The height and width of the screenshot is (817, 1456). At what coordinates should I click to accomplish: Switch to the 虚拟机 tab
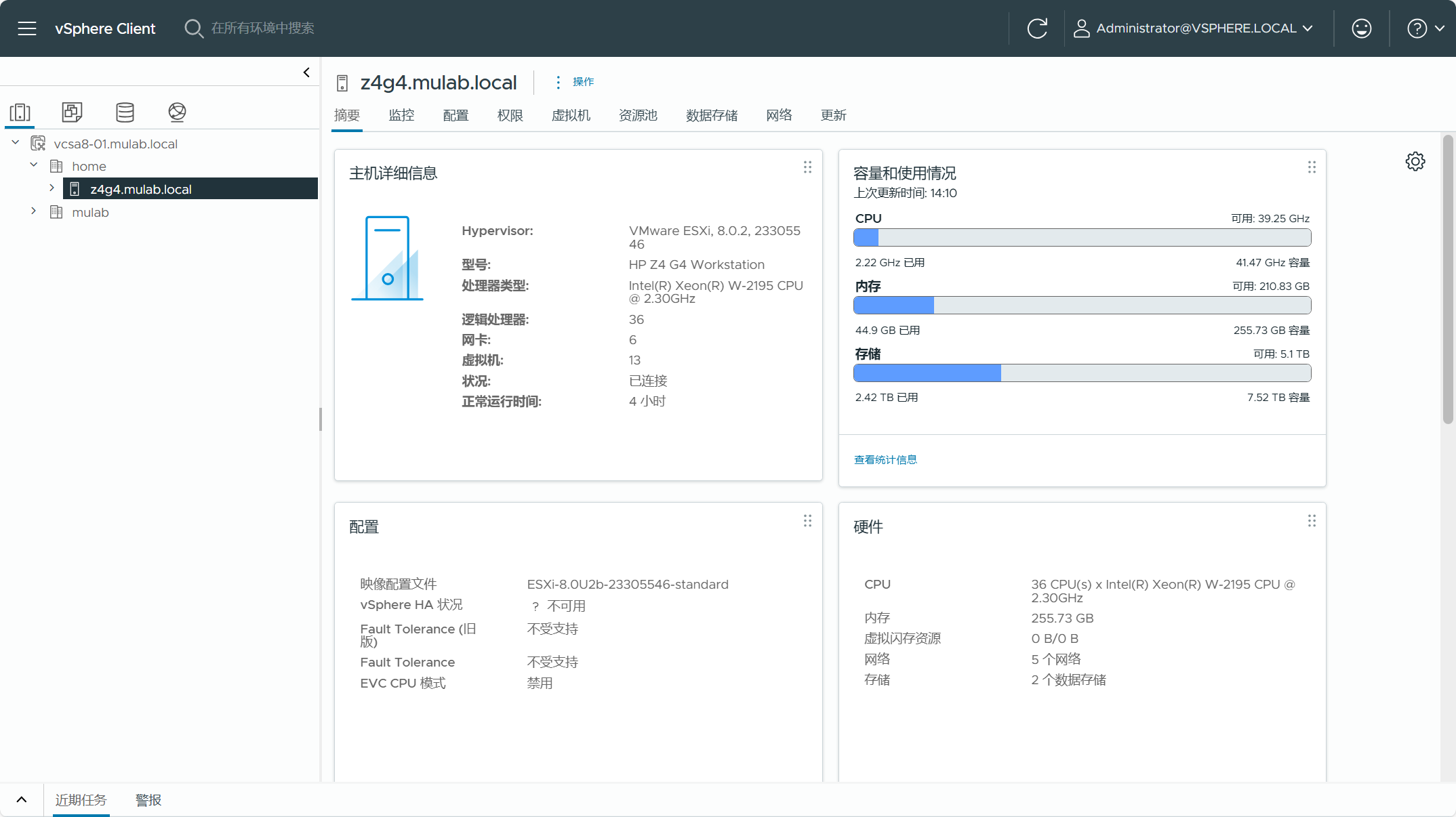click(571, 115)
